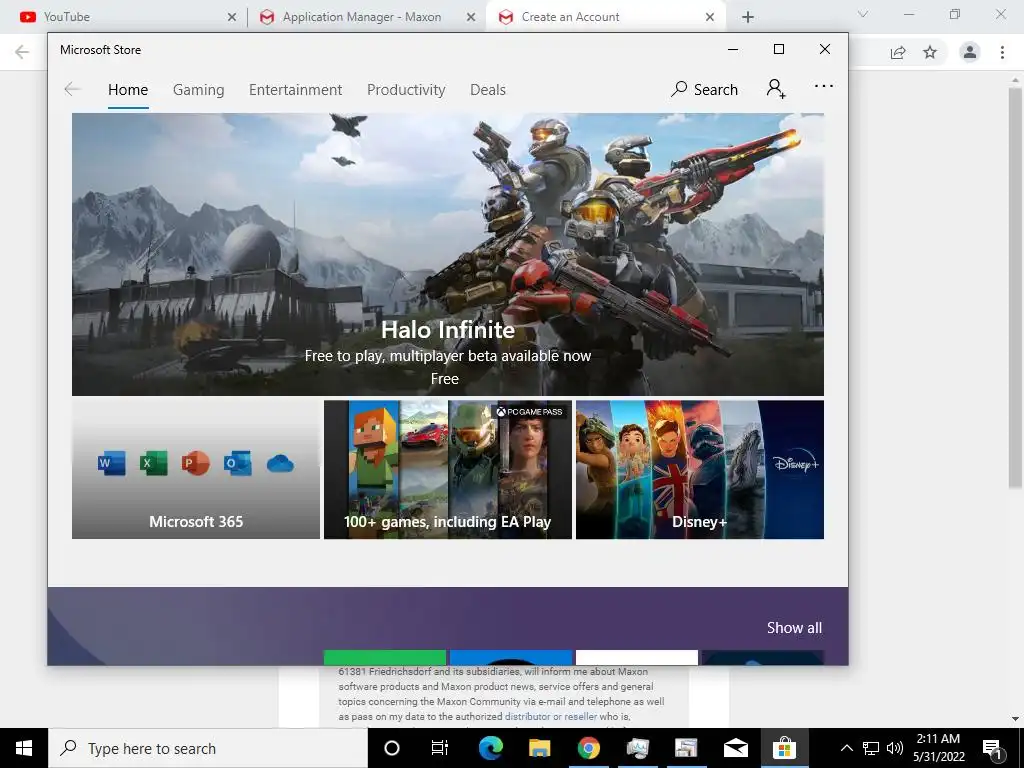Open the Halo Infinite featured banner
This screenshot has width=1024, height=768.
pyautogui.click(x=448, y=255)
